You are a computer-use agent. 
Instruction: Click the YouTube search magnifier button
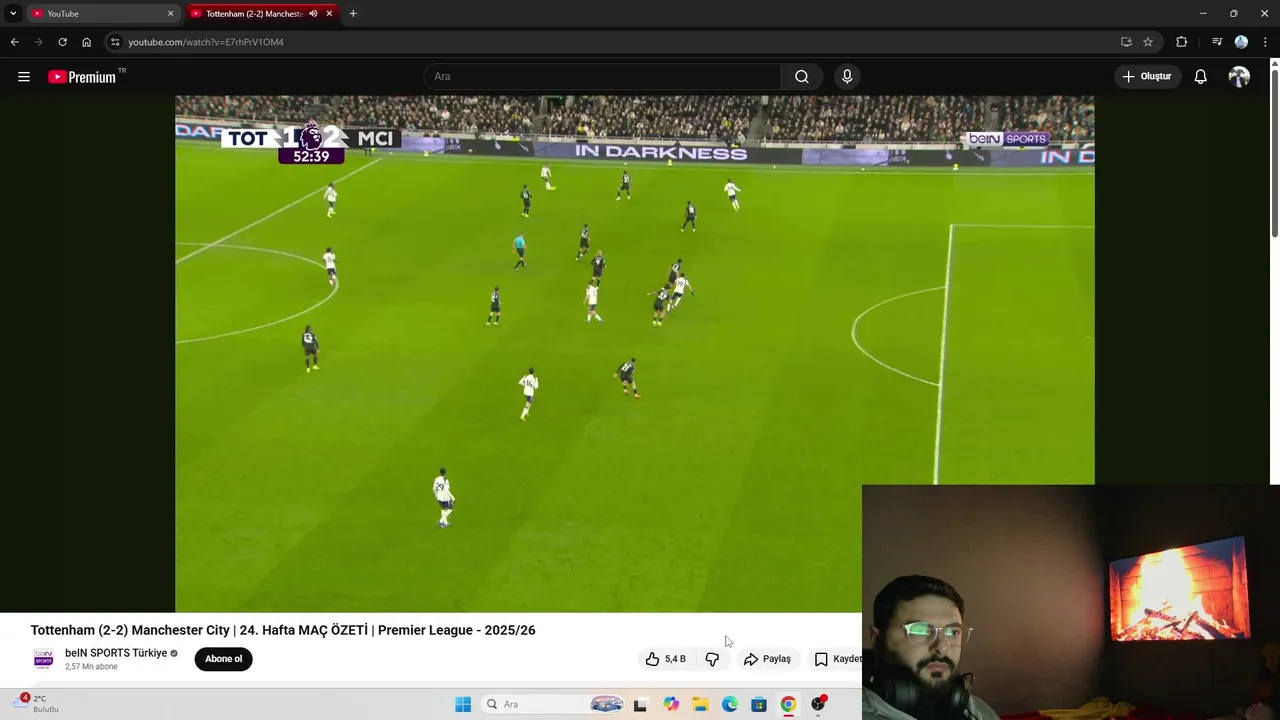(x=802, y=76)
